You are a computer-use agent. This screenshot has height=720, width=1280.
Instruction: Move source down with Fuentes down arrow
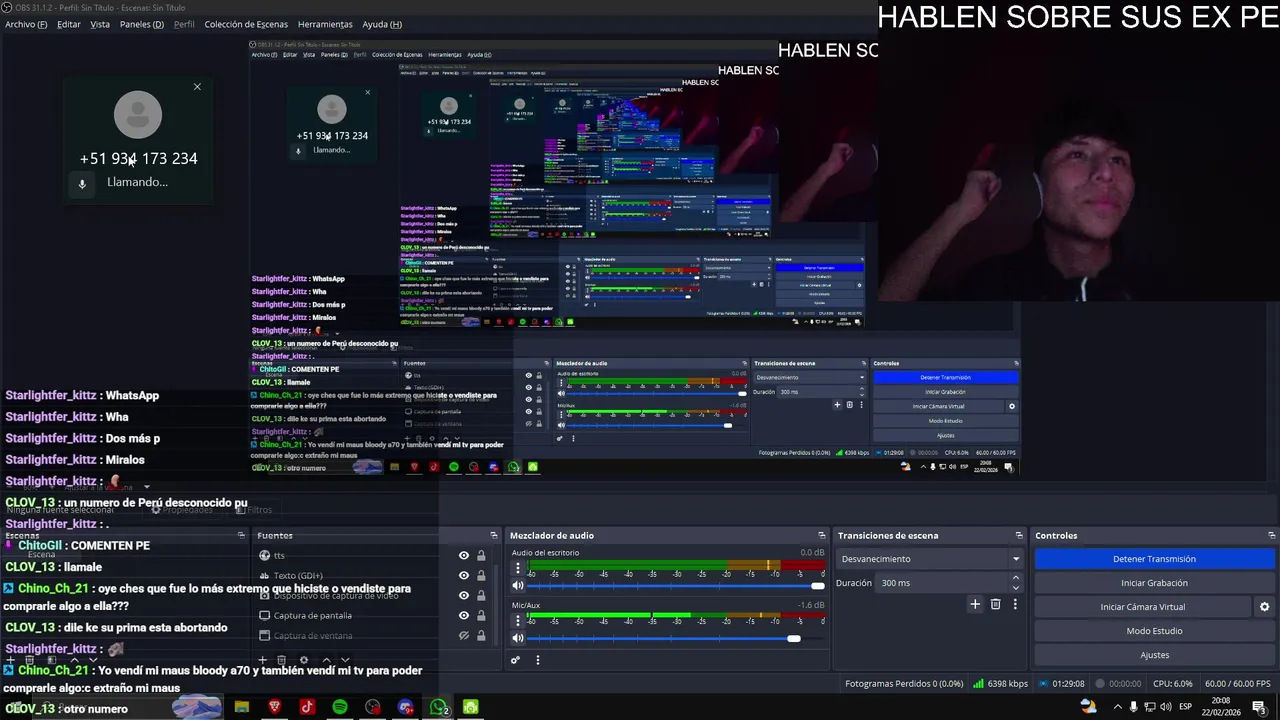[345, 660]
